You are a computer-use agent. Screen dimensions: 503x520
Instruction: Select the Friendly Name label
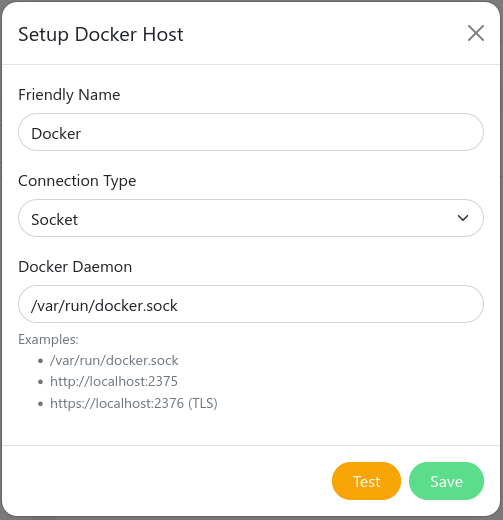(x=69, y=95)
